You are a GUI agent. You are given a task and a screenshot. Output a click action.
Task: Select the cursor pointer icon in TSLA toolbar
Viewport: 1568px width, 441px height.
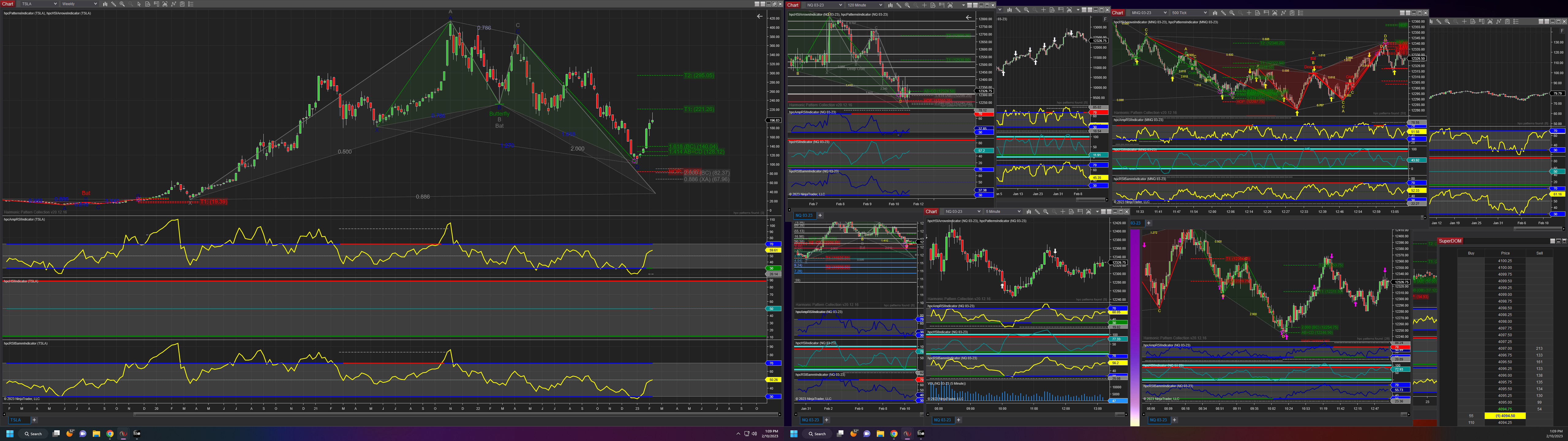[139, 4]
